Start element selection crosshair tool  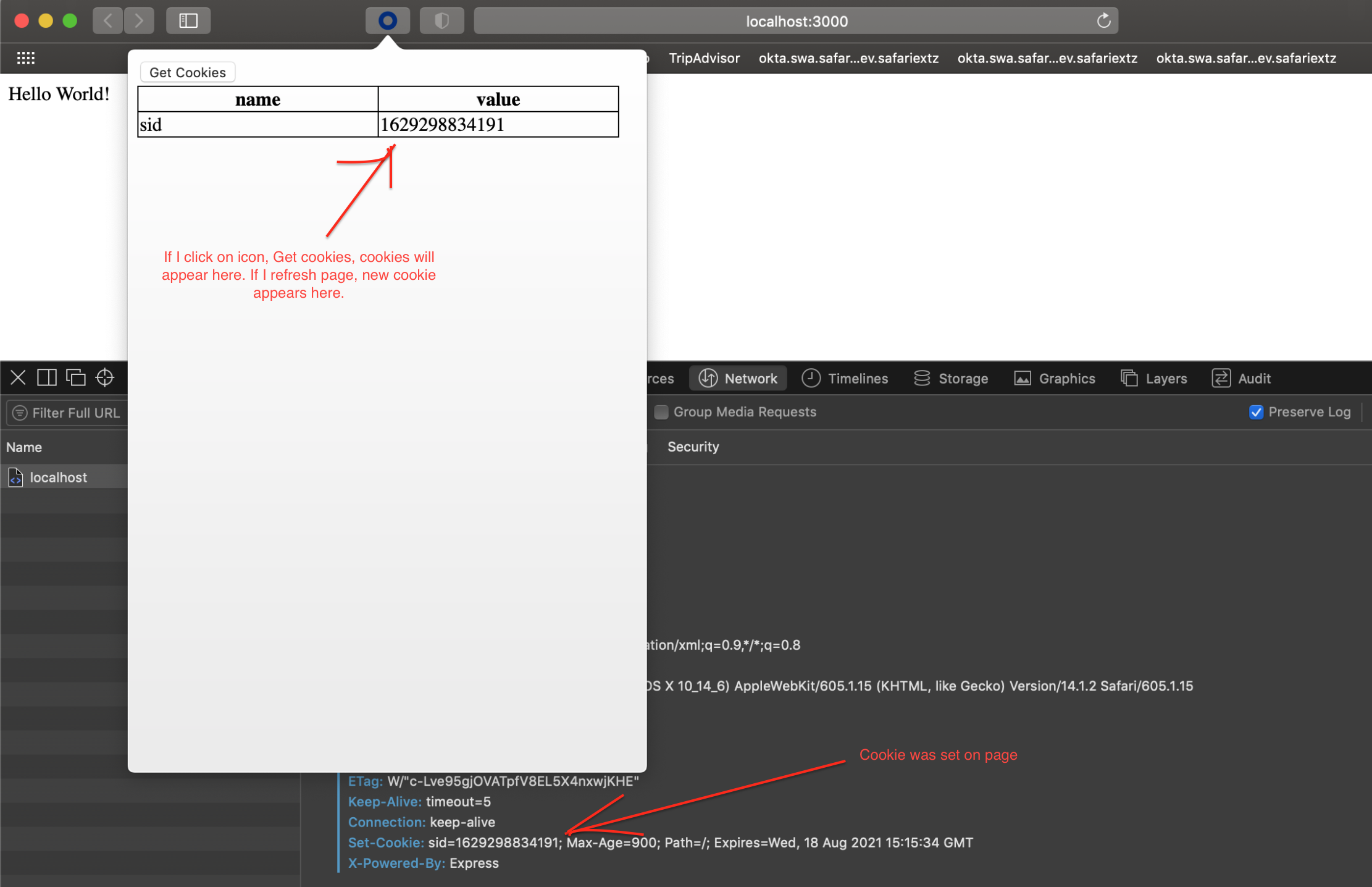click(x=105, y=377)
